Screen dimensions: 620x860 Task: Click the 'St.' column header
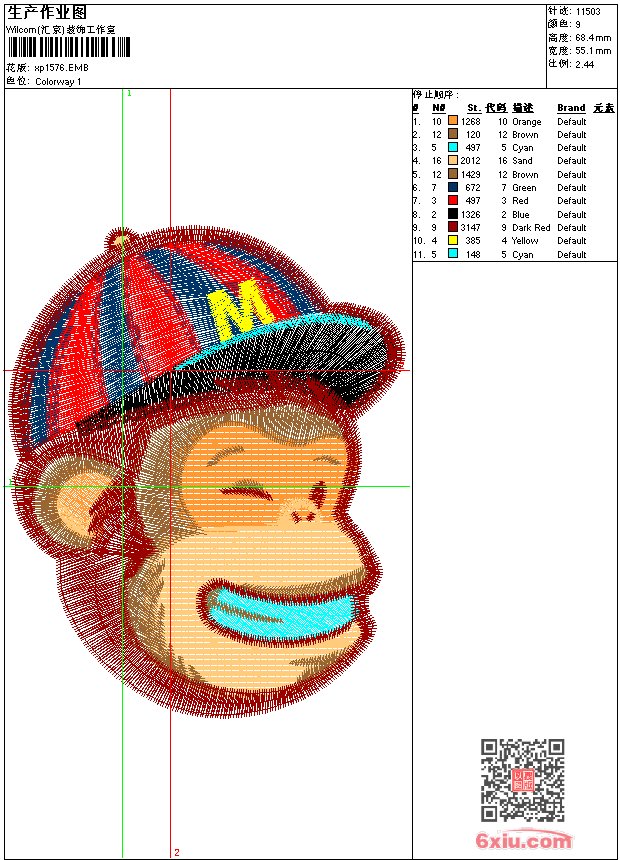474,108
